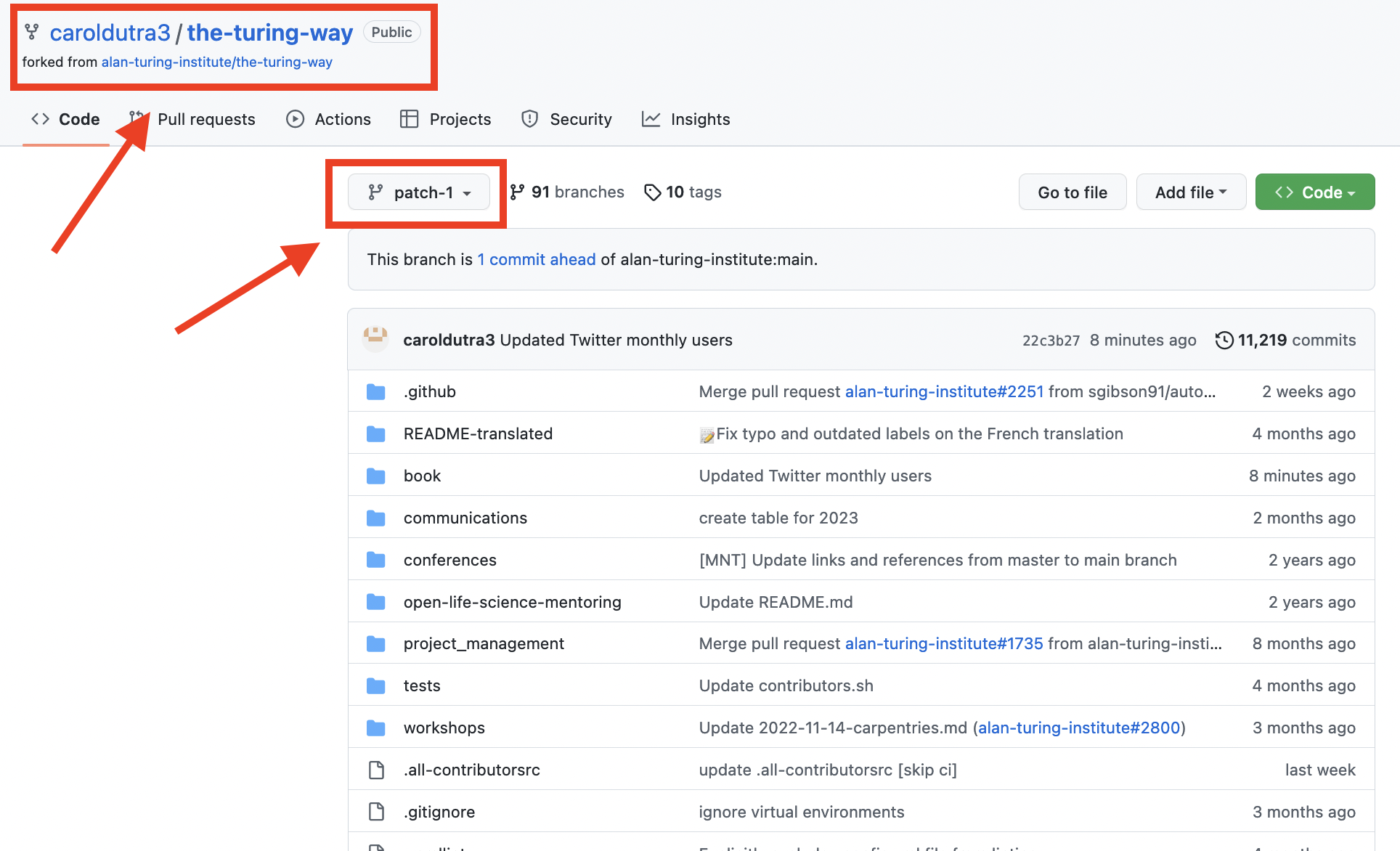Click the code brackets icon on the Code tab
The height and width of the screenshot is (851, 1400).
[40, 118]
